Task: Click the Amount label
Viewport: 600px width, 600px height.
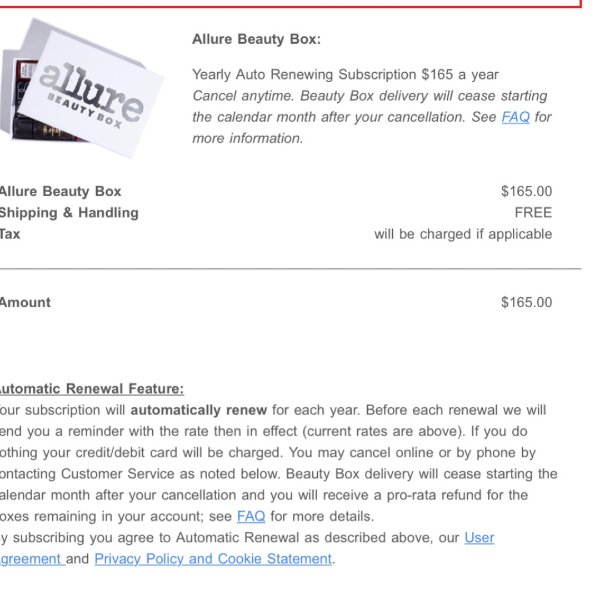Action: coord(25,302)
